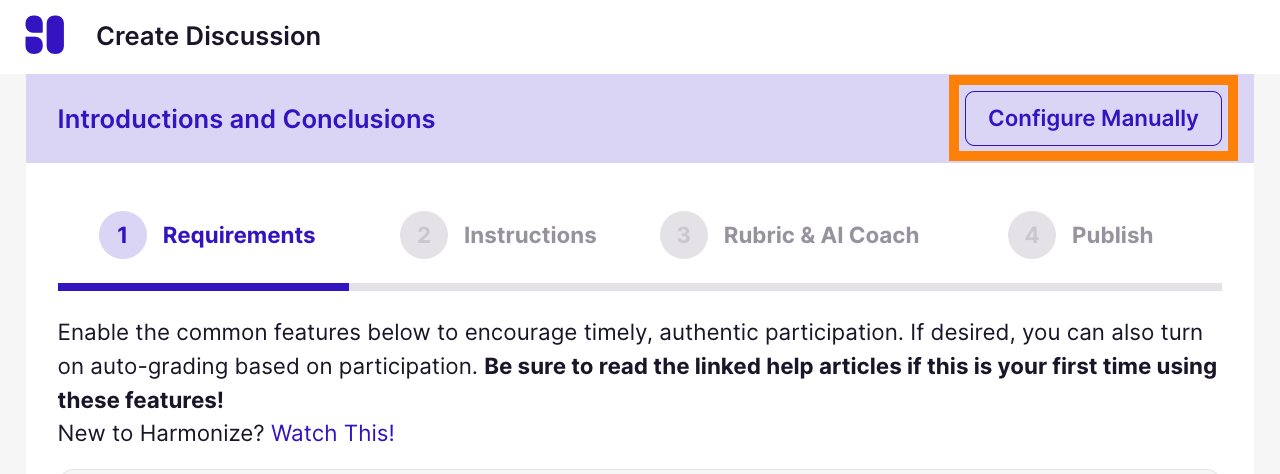Click the step 4 number circle
Viewport: 1280px width, 474px height.
1032,235
